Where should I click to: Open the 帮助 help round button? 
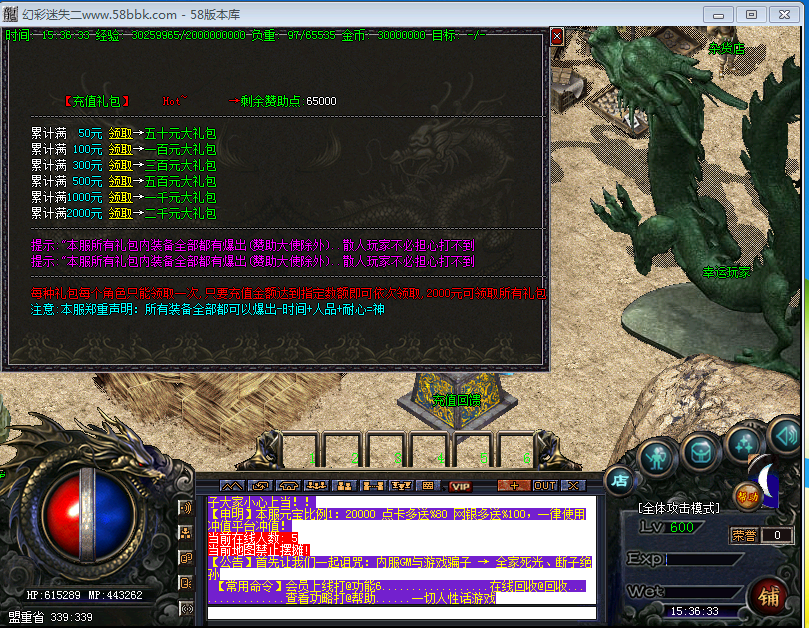[748, 497]
